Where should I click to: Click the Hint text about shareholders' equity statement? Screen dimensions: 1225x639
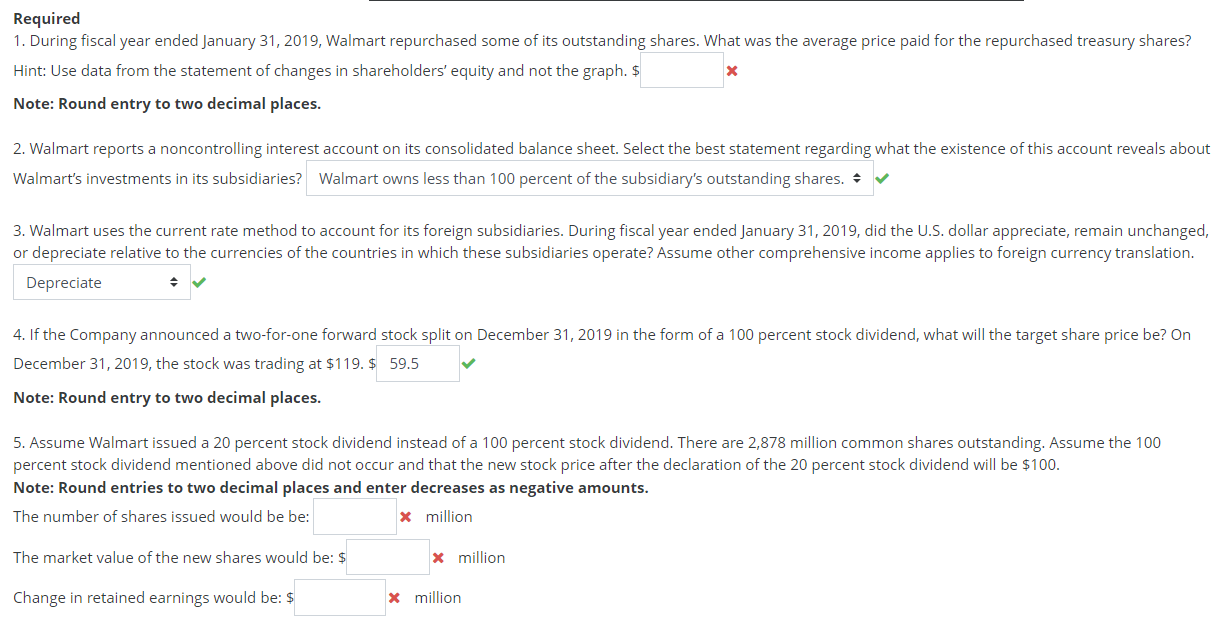tap(320, 71)
